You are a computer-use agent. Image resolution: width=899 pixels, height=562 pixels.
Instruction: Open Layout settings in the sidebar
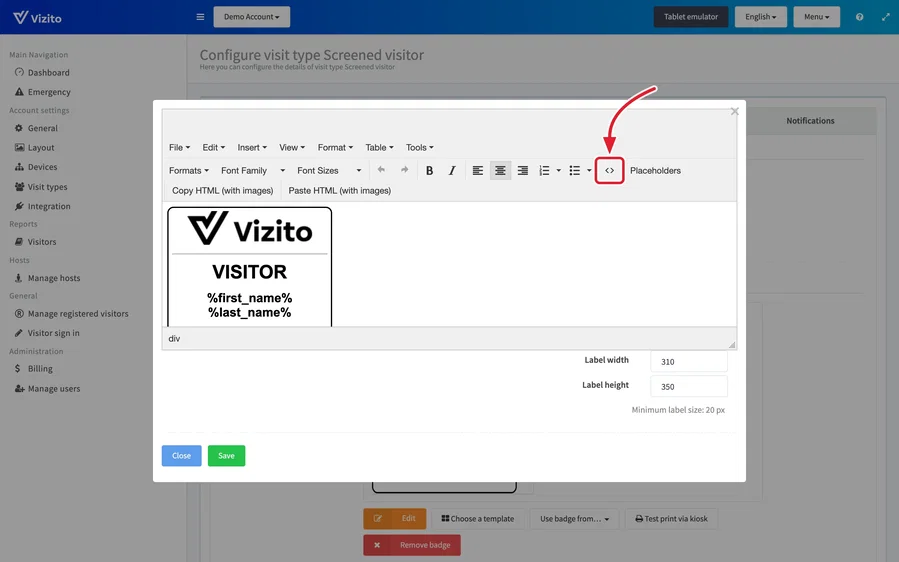click(34, 147)
